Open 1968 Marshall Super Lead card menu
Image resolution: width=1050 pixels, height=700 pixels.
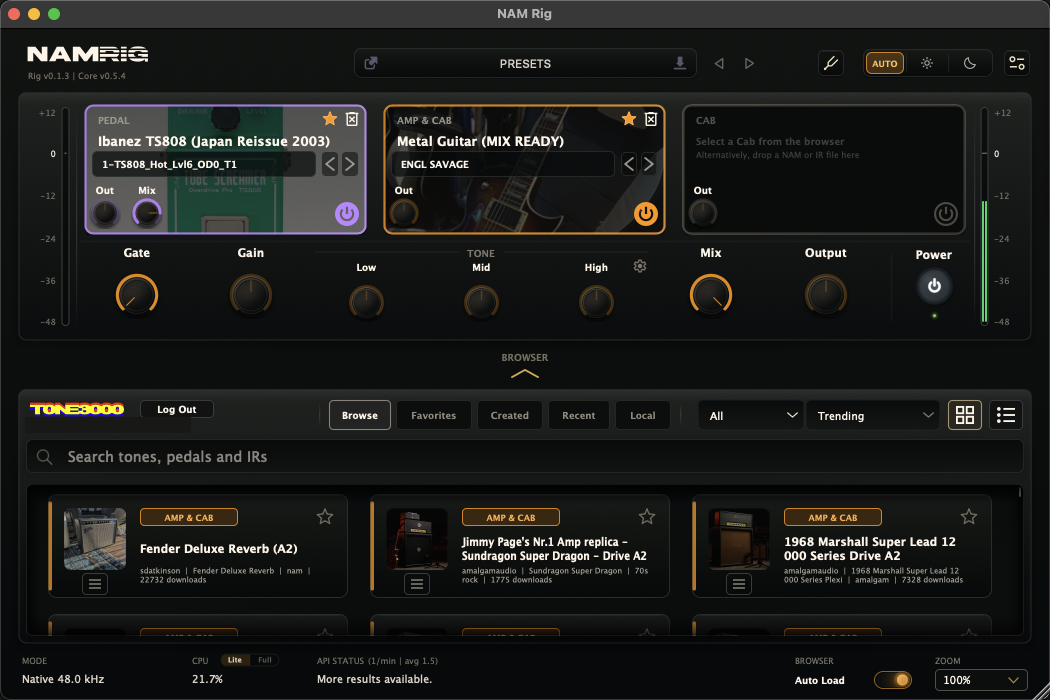coord(739,585)
